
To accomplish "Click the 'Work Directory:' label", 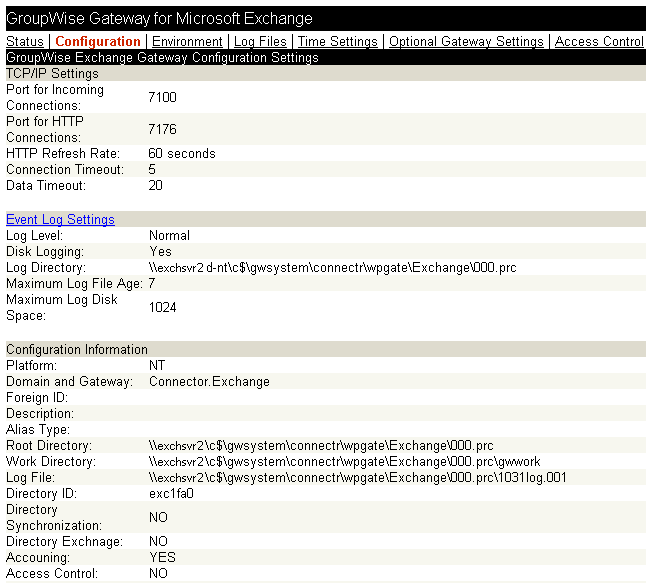I will (x=51, y=462).
